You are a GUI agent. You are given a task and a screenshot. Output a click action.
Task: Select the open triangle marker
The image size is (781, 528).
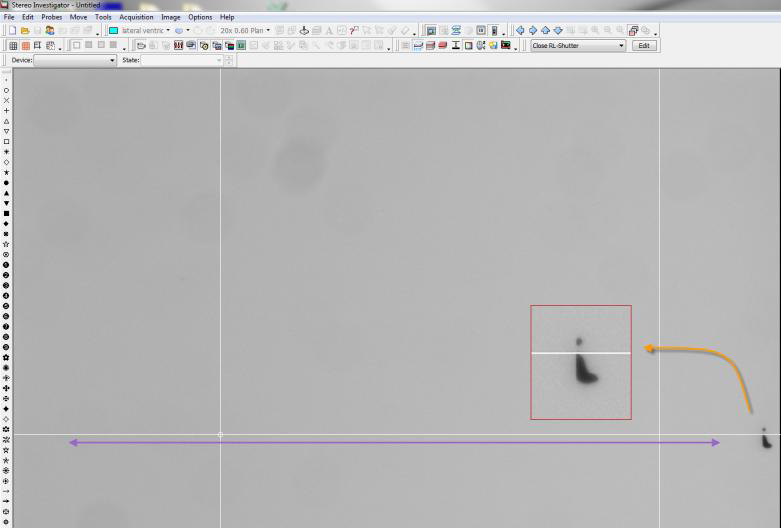pos(7,121)
